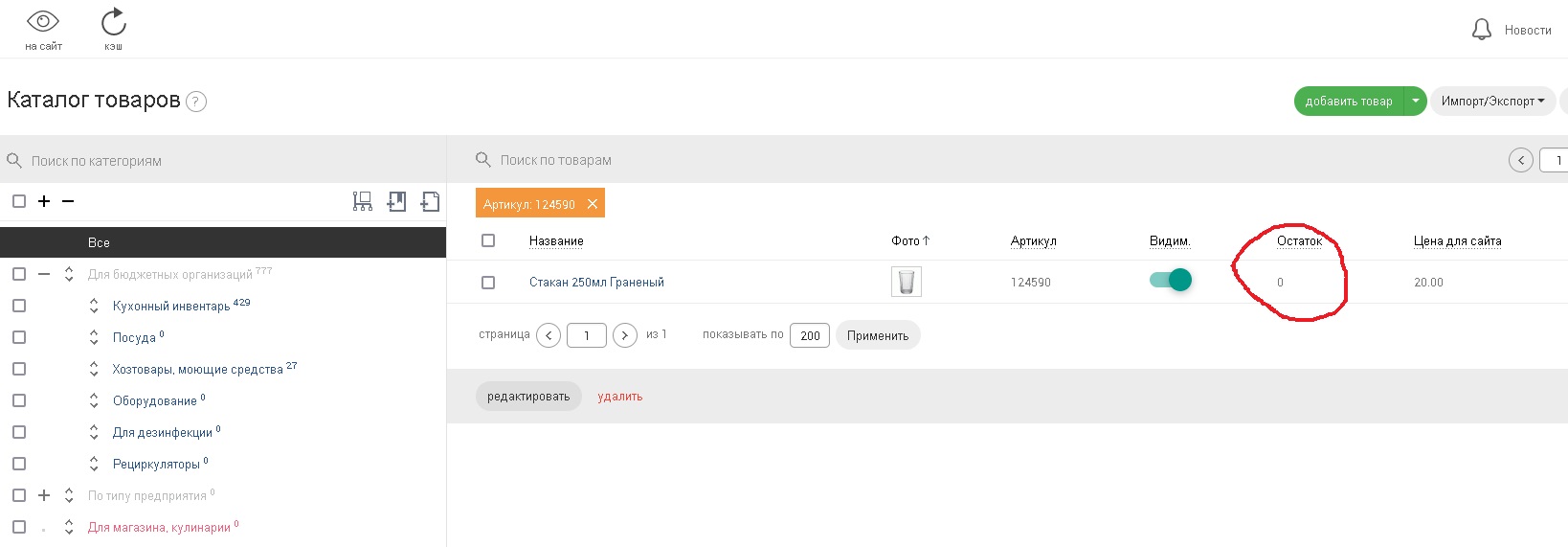Screen dimensions: 1568x547
Task: Open the Импорт/Экспорт dropdown
Action: (x=1491, y=101)
